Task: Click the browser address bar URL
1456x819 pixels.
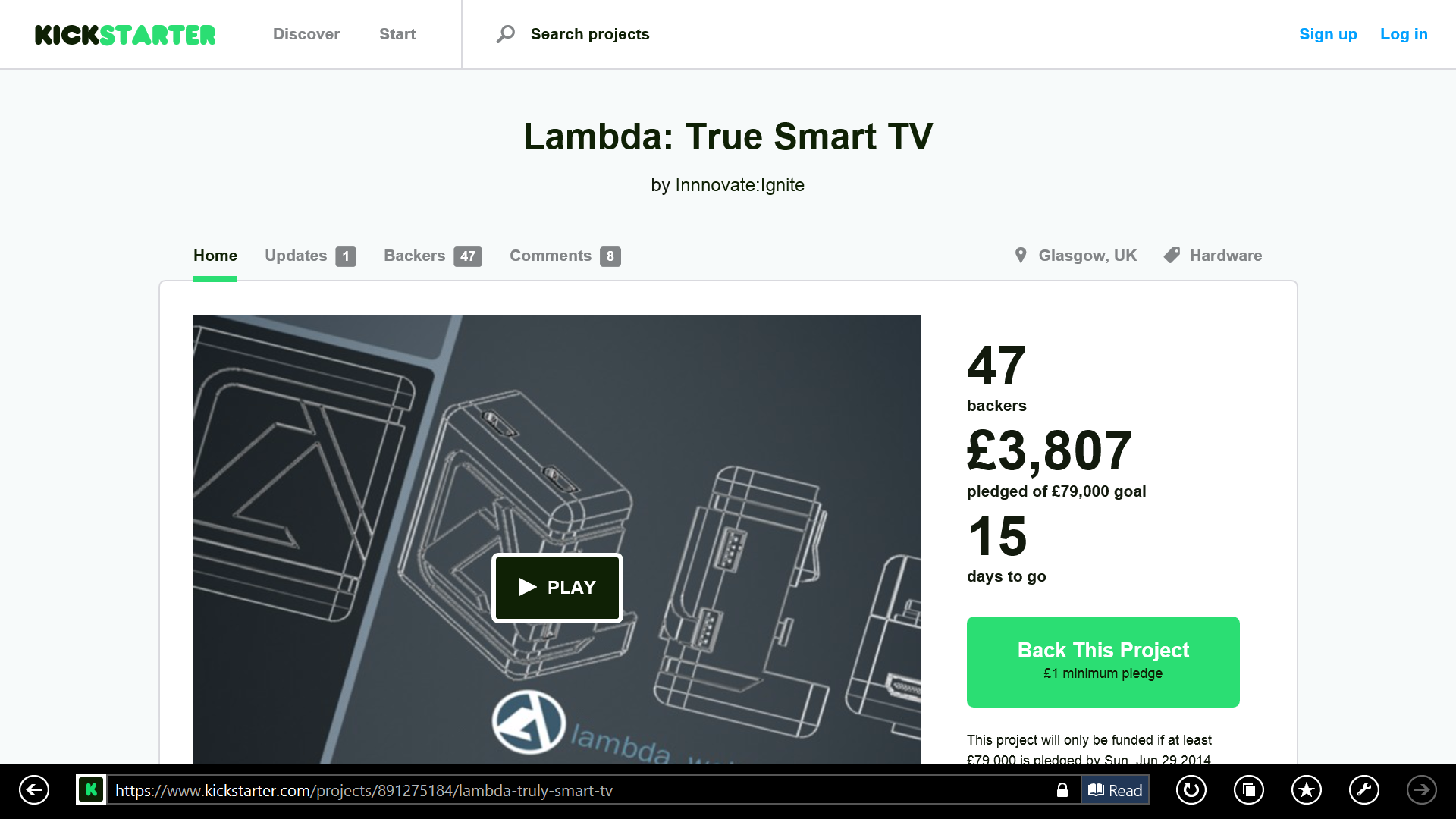Action: click(364, 790)
